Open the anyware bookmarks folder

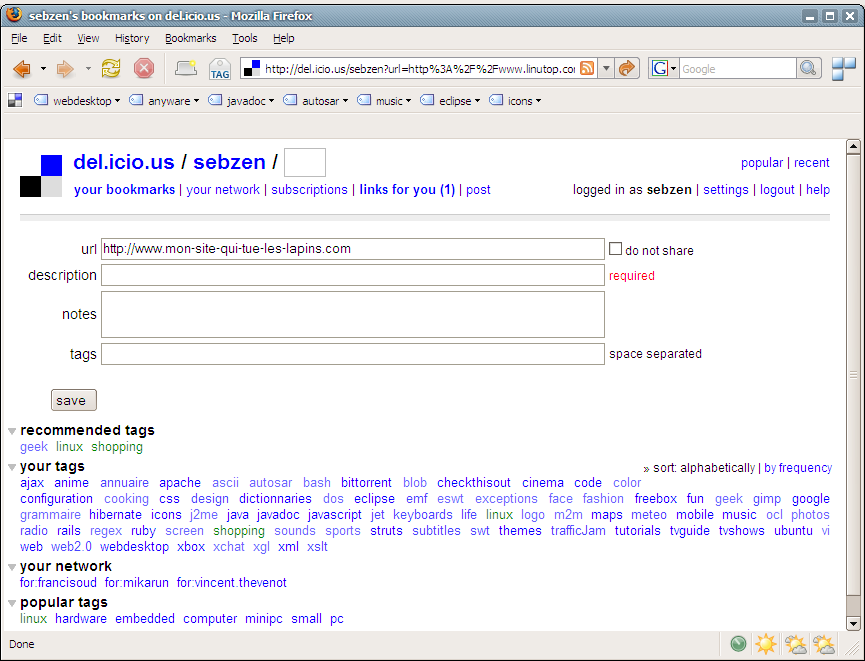(164, 100)
